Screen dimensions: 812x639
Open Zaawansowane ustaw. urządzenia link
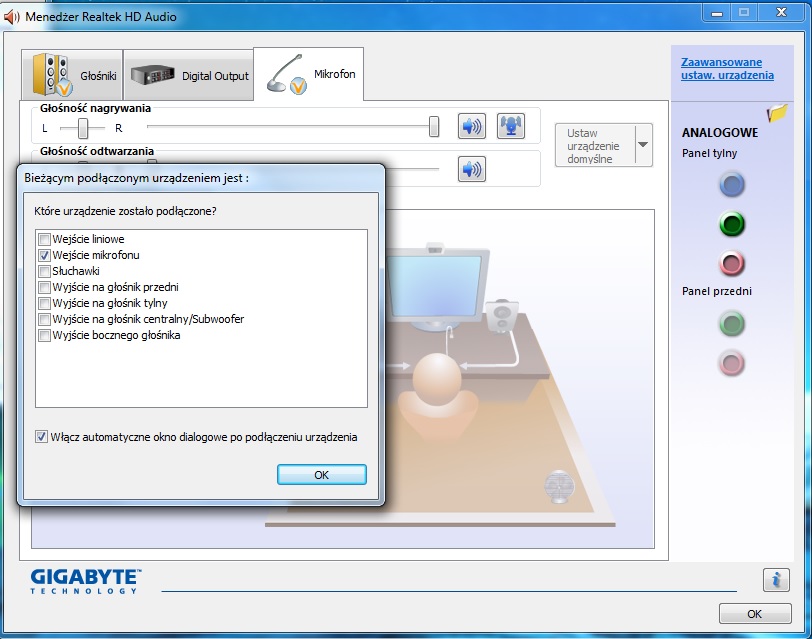pos(727,69)
